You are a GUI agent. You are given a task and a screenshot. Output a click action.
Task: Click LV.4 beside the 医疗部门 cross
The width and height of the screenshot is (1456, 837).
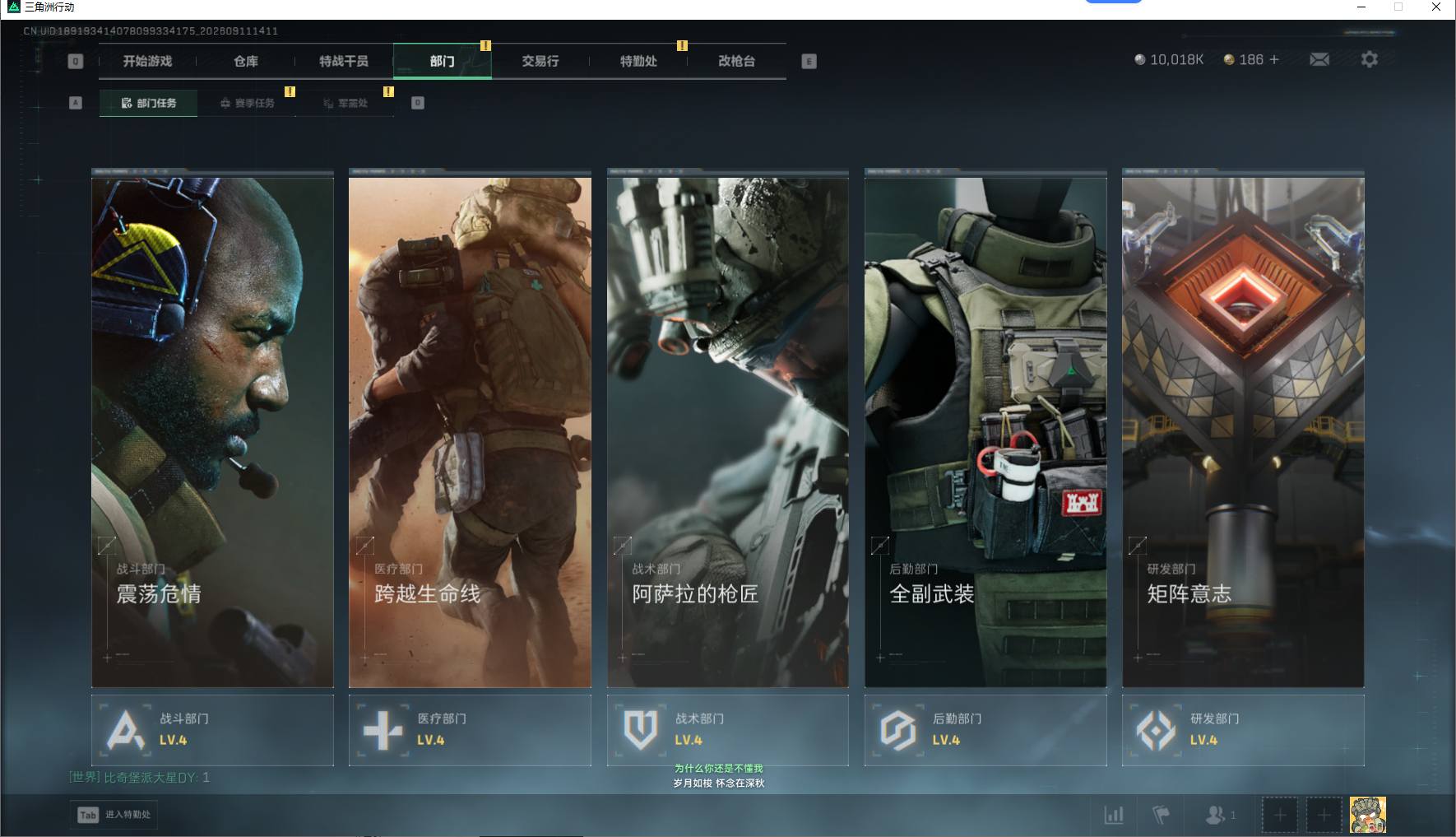tap(430, 740)
